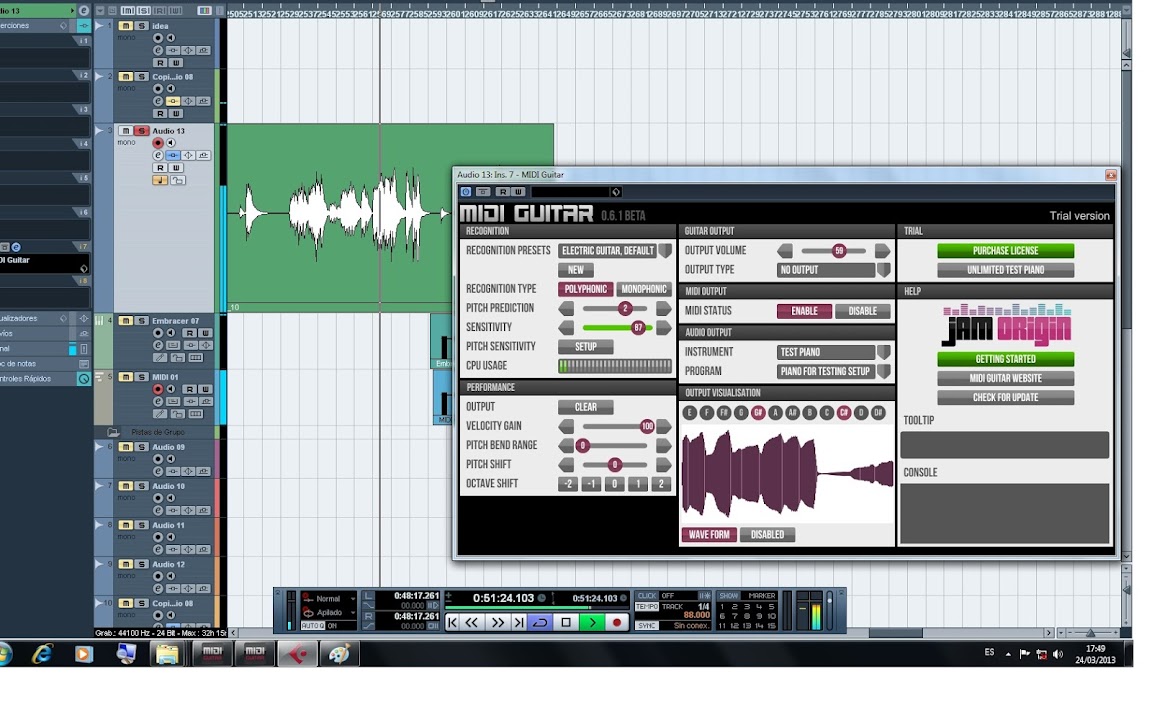Click the Pitch Sensitivity Setup button
The height and width of the screenshot is (720, 1152).
coord(585,347)
